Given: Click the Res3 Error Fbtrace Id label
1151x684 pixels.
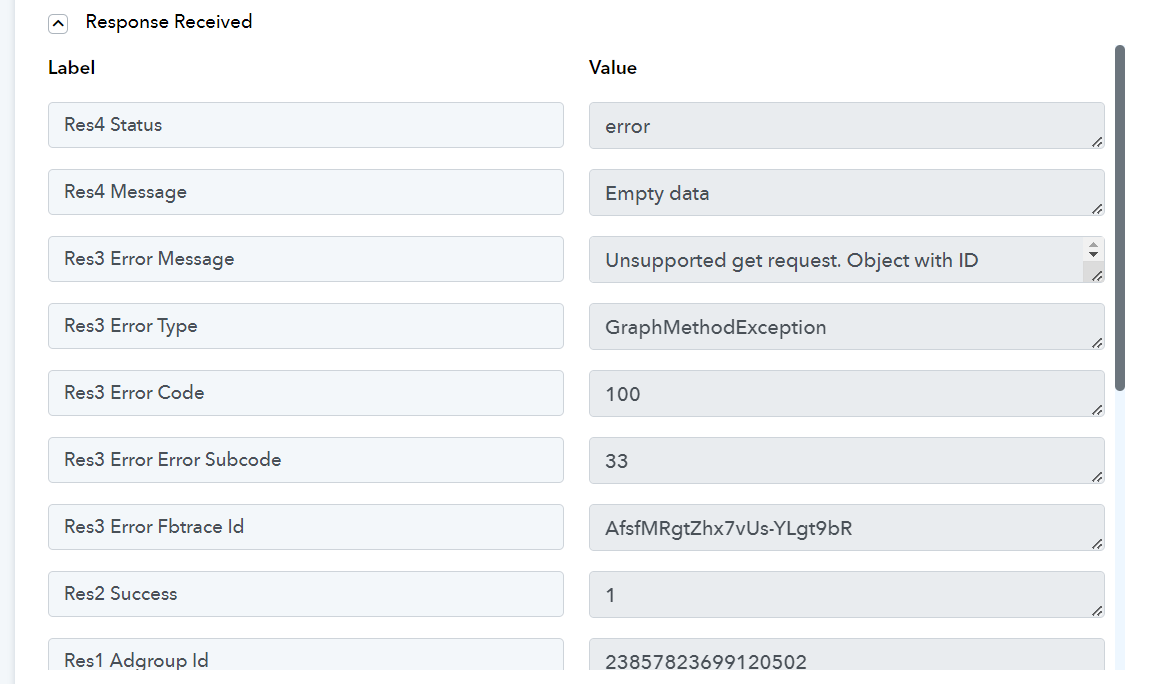Looking at the screenshot, I should tap(305, 527).
